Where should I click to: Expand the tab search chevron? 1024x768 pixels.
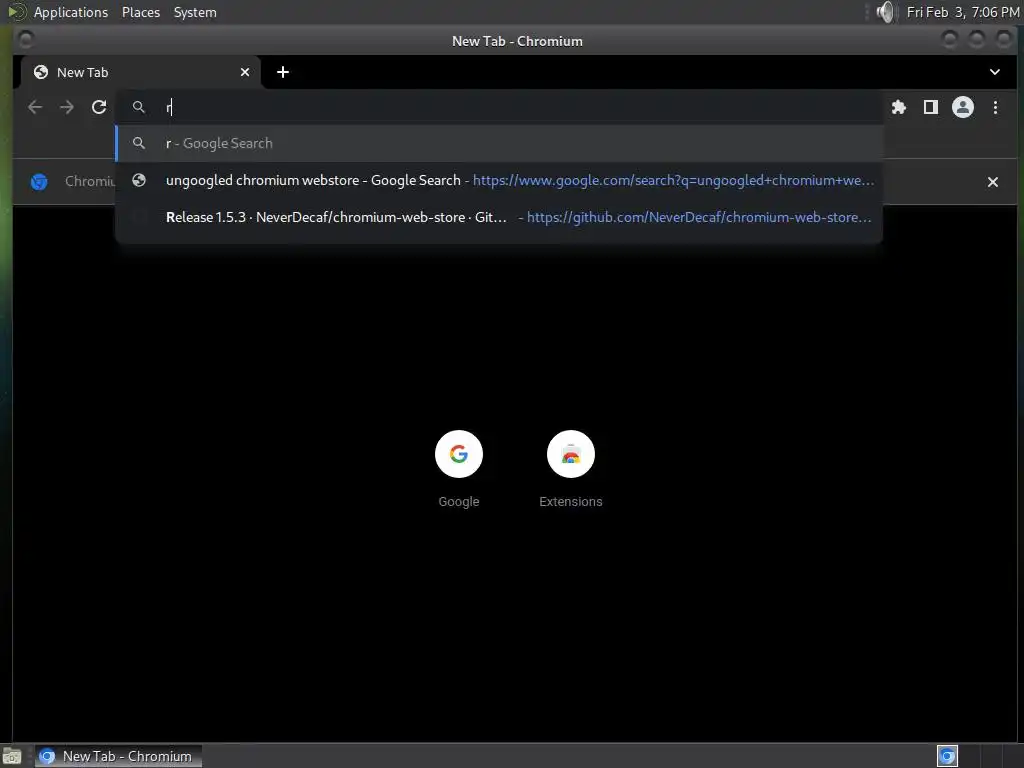point(995,72)
